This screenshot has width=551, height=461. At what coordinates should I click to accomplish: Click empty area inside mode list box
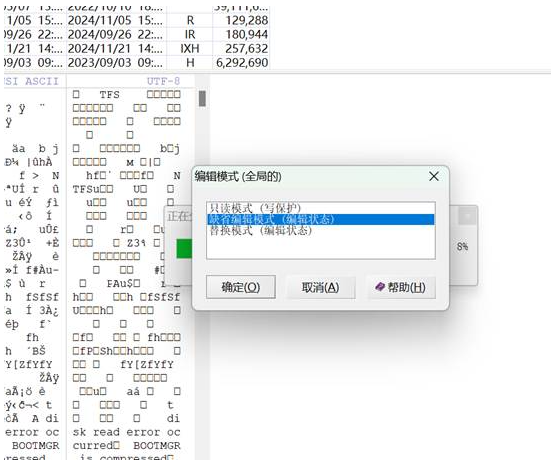(x=320, y=248)
